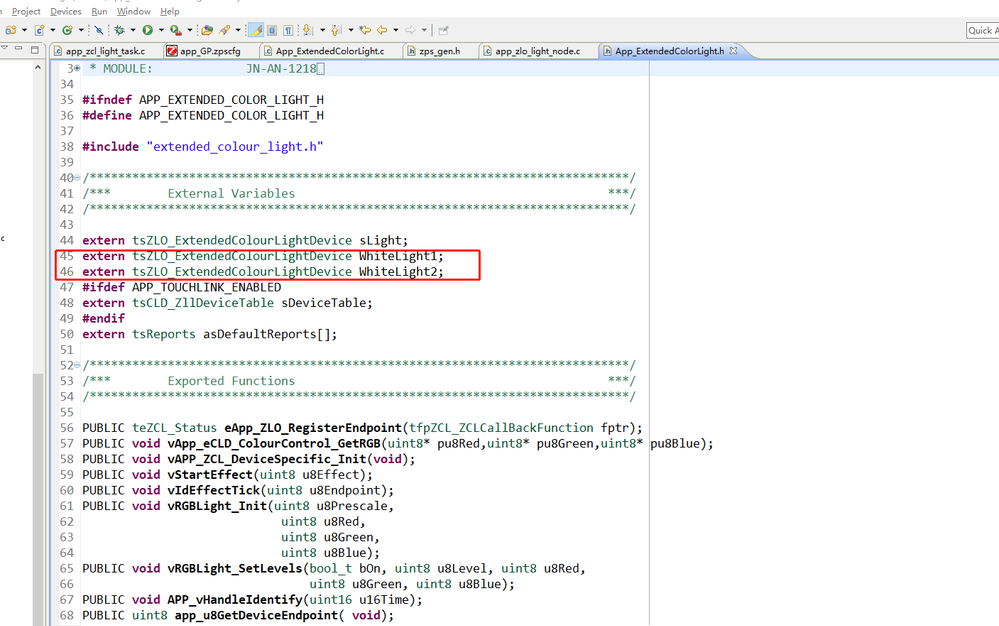The image size is (999, 626).
Task: Maximize the left side panel
Action: pyautogui.click(x=34, y=49)
